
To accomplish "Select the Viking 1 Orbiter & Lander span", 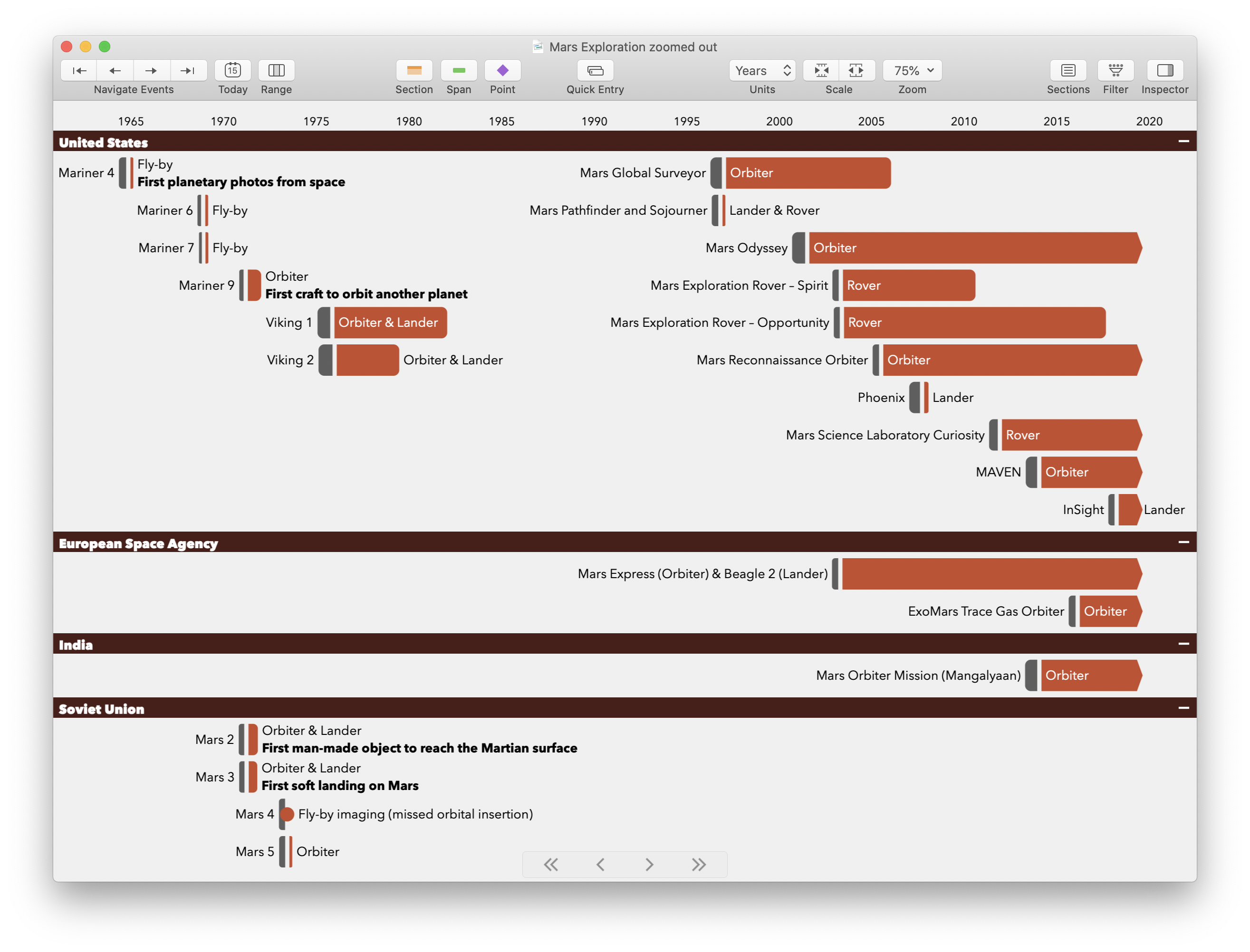I will 390,323.
